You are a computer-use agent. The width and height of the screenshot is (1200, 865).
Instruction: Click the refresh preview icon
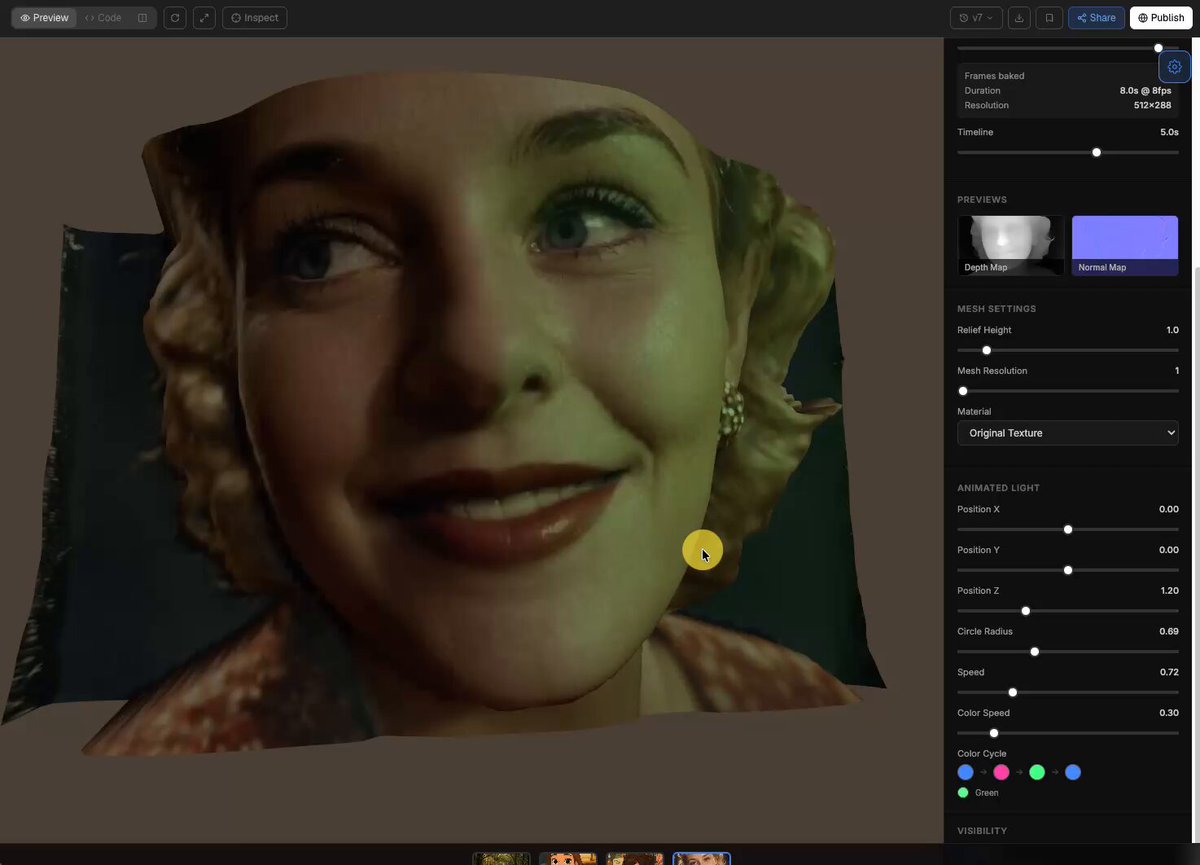click(x=174, y=17)
